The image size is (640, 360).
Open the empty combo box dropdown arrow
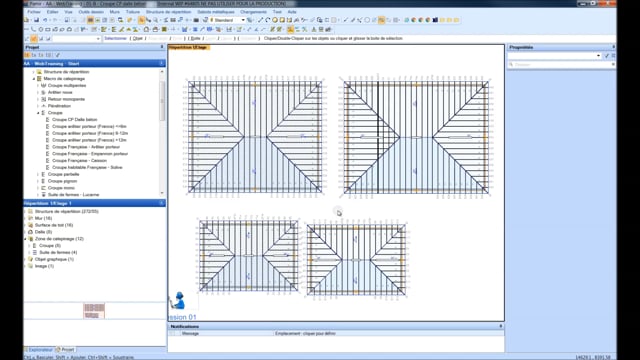tap(98, 39)
